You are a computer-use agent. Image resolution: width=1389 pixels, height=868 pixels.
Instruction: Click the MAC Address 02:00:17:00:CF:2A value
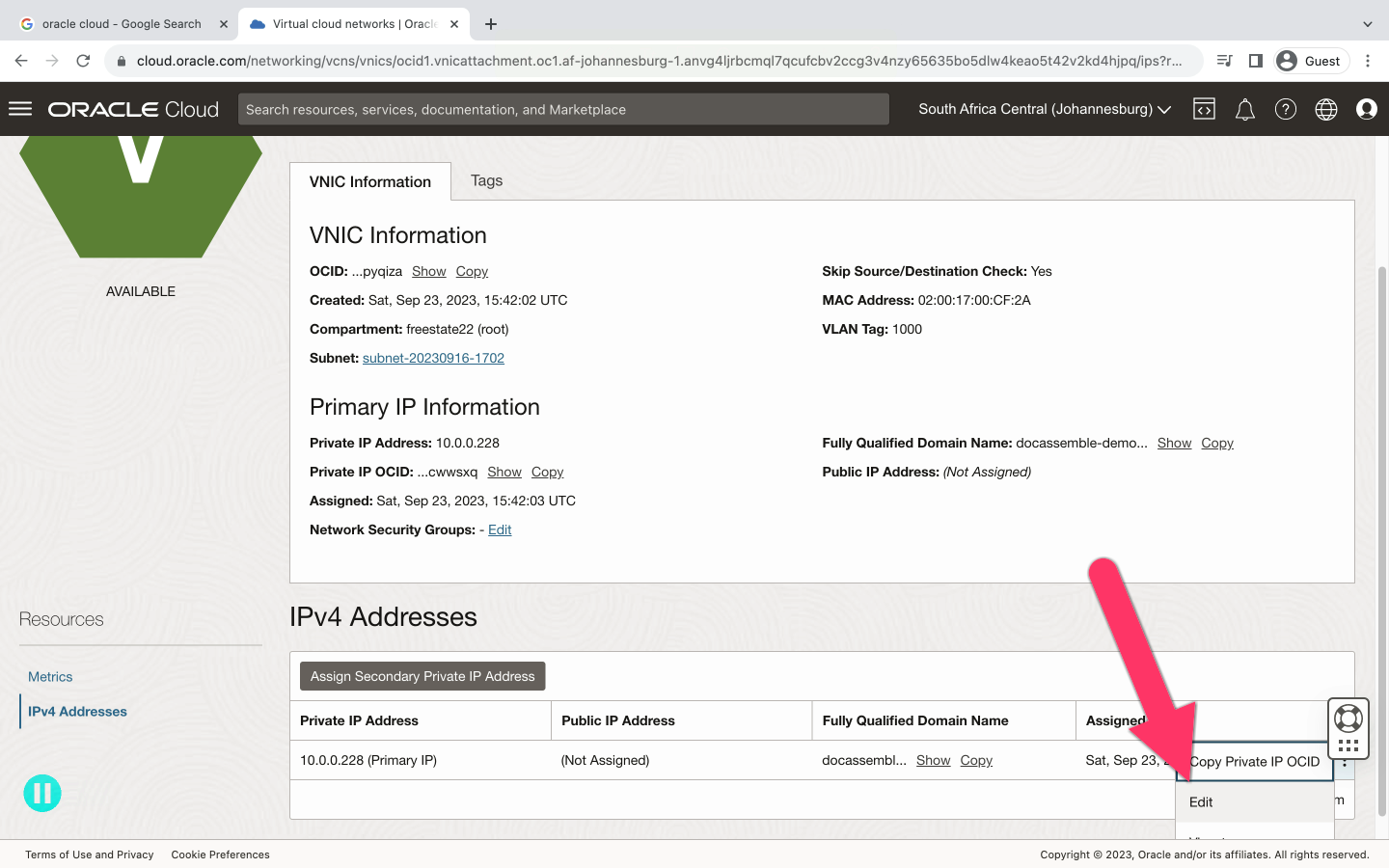click(974, 301)
